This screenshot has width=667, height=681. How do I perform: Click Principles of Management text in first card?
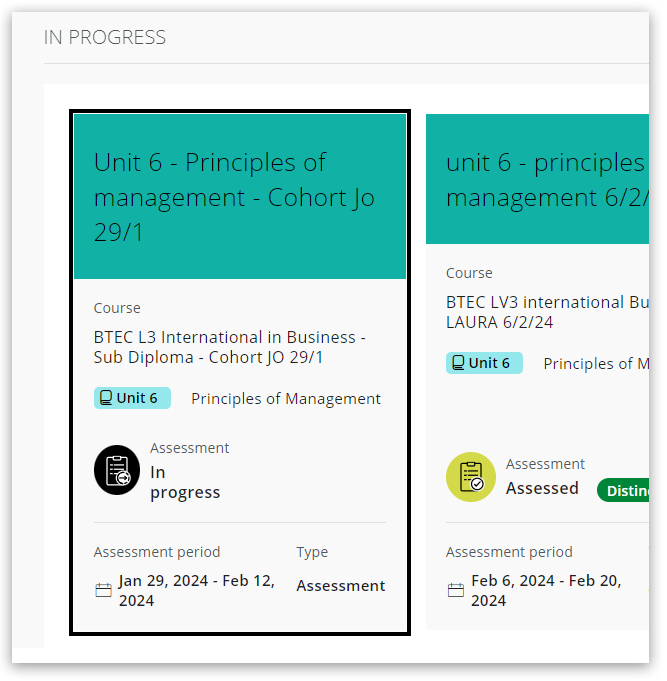pos(285,399)
